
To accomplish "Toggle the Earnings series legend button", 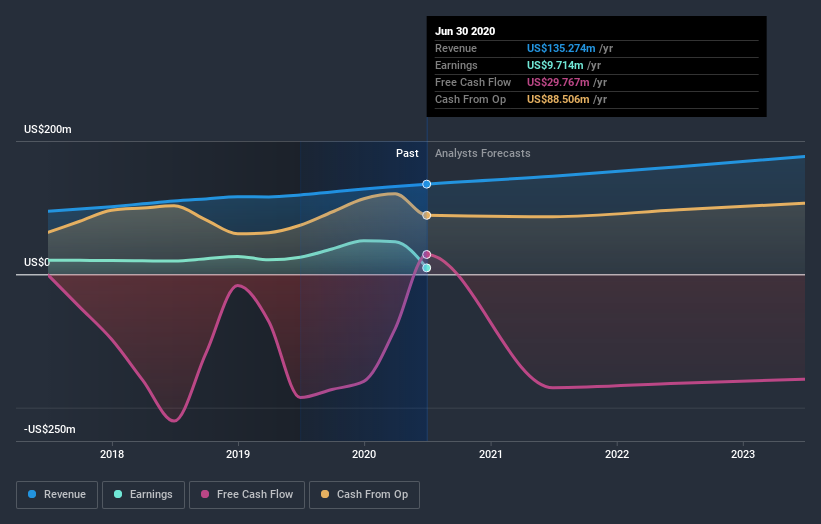I will [143, 495].
